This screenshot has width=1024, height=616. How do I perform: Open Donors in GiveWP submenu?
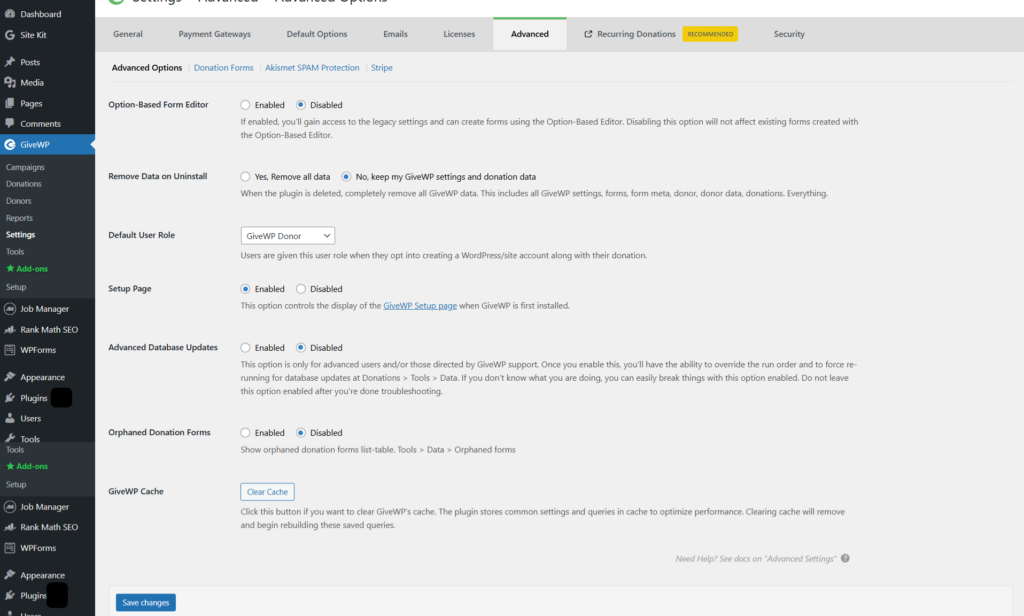(x=18, y=201)
